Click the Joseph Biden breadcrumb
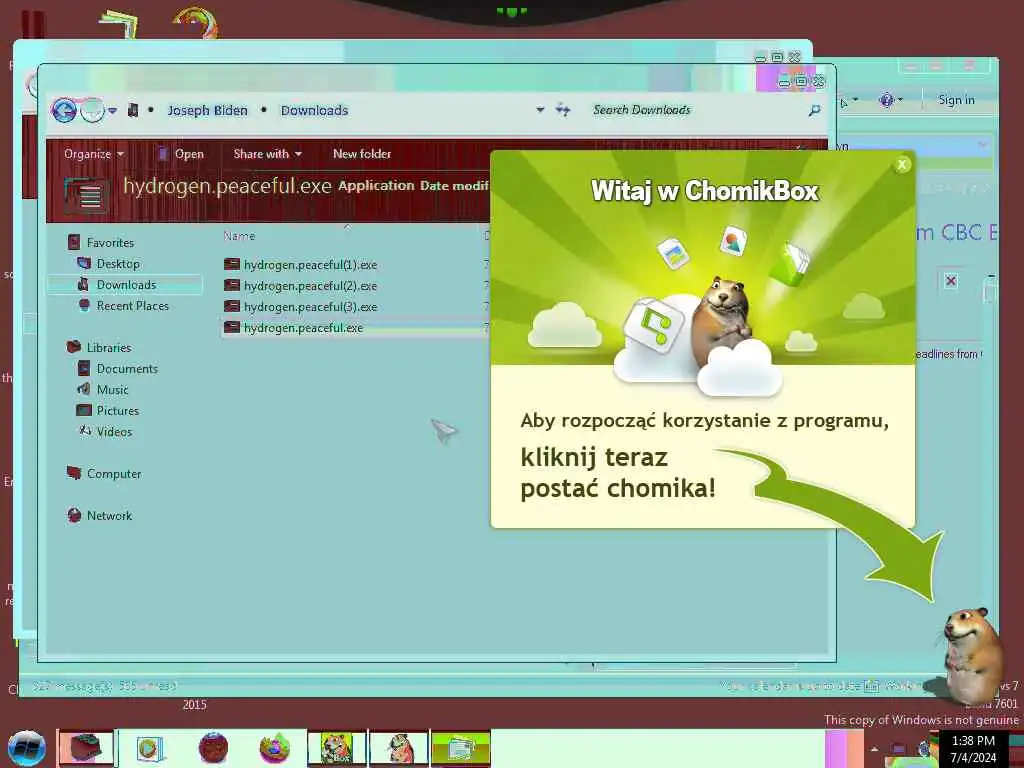The width and height of the screenshot is (1024, 768). click(207, 110)
